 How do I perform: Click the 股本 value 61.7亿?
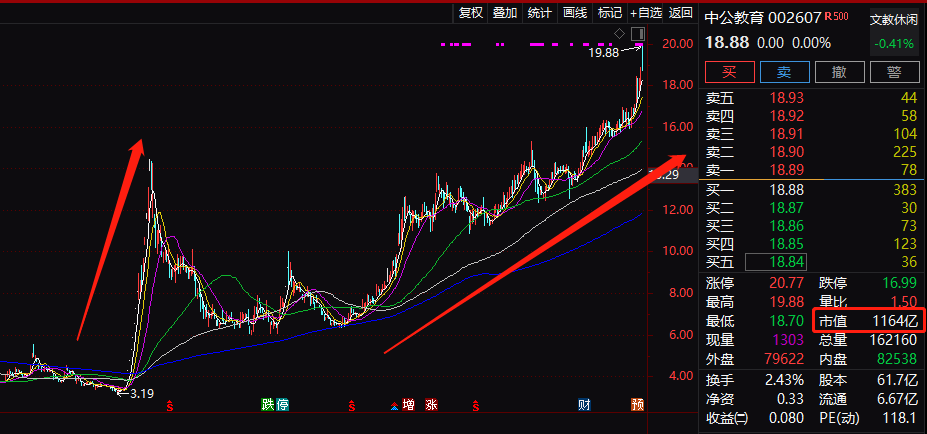(899, 380)
